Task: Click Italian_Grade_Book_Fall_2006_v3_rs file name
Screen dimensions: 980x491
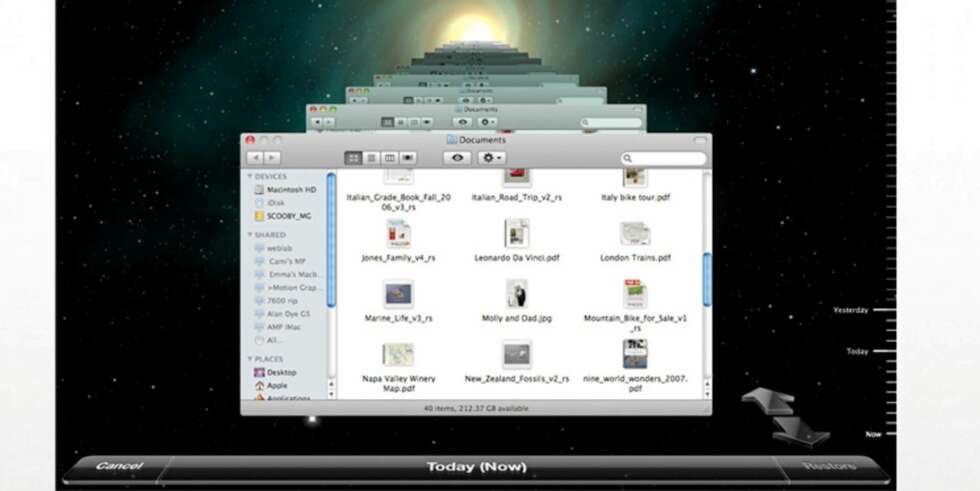Action: [x=398, y=202]
